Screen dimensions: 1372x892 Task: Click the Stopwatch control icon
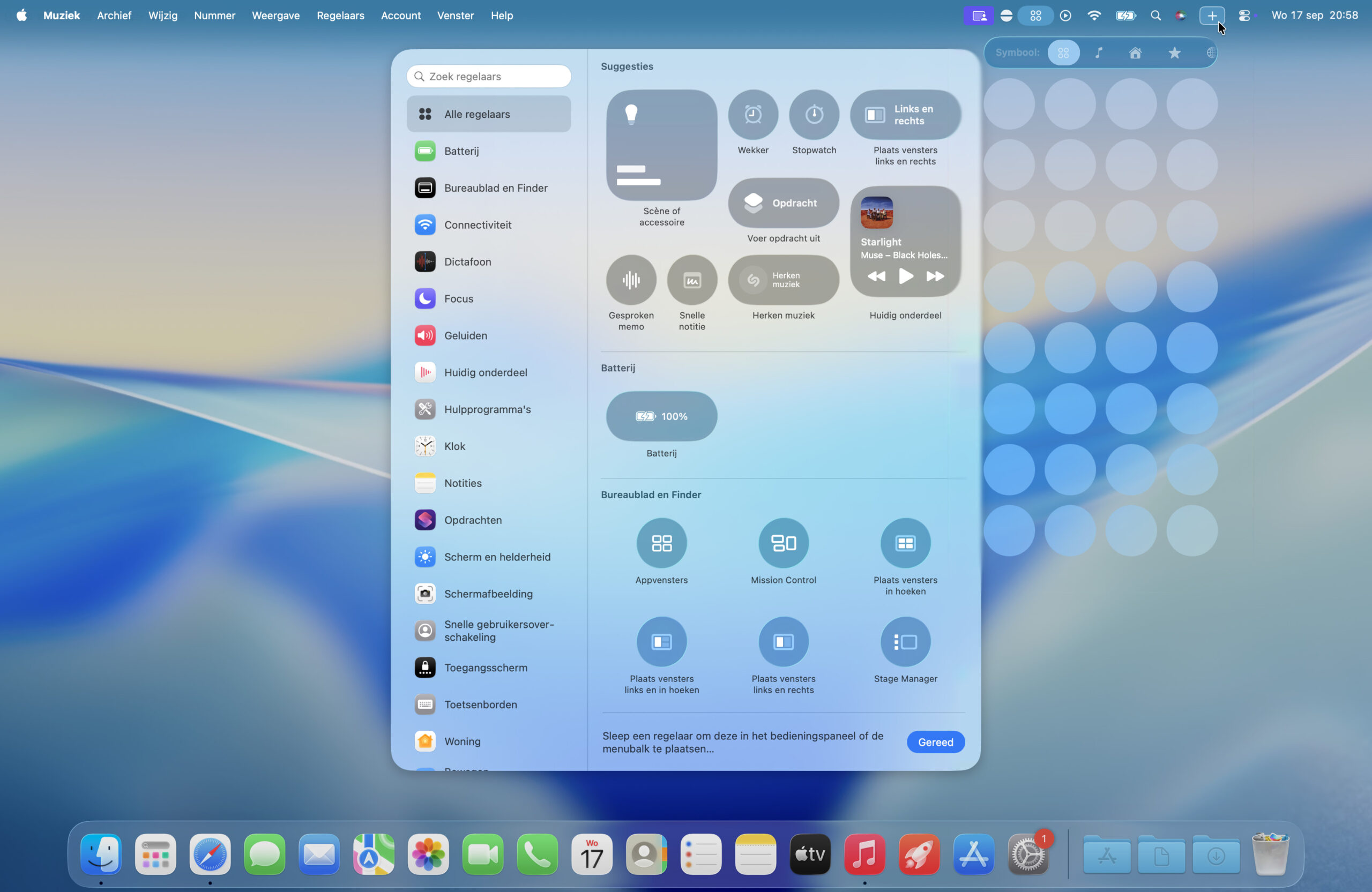click(x=814, y=115)
